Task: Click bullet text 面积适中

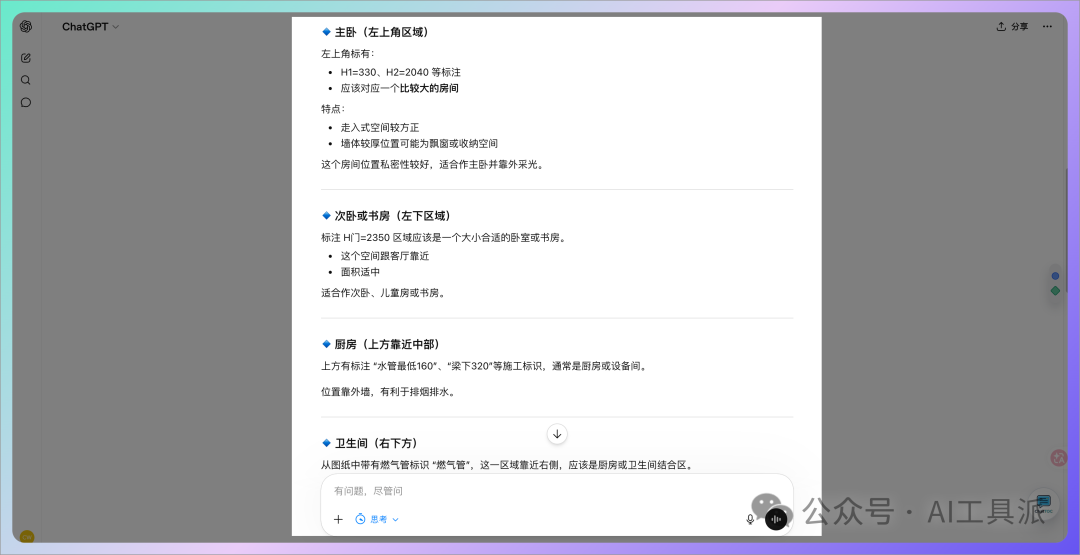Action: (360, 272)
